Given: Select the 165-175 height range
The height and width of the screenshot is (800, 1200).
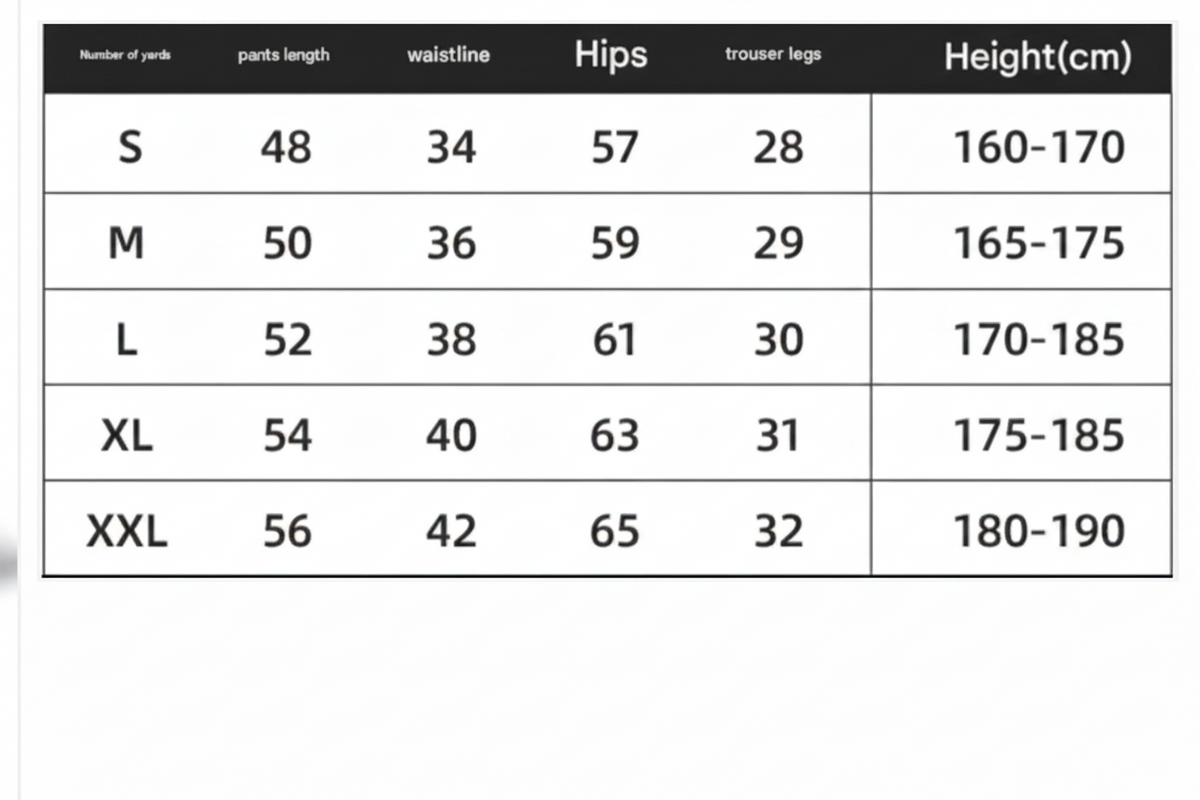Looking at the screenshot, I should coord(1039,244).
